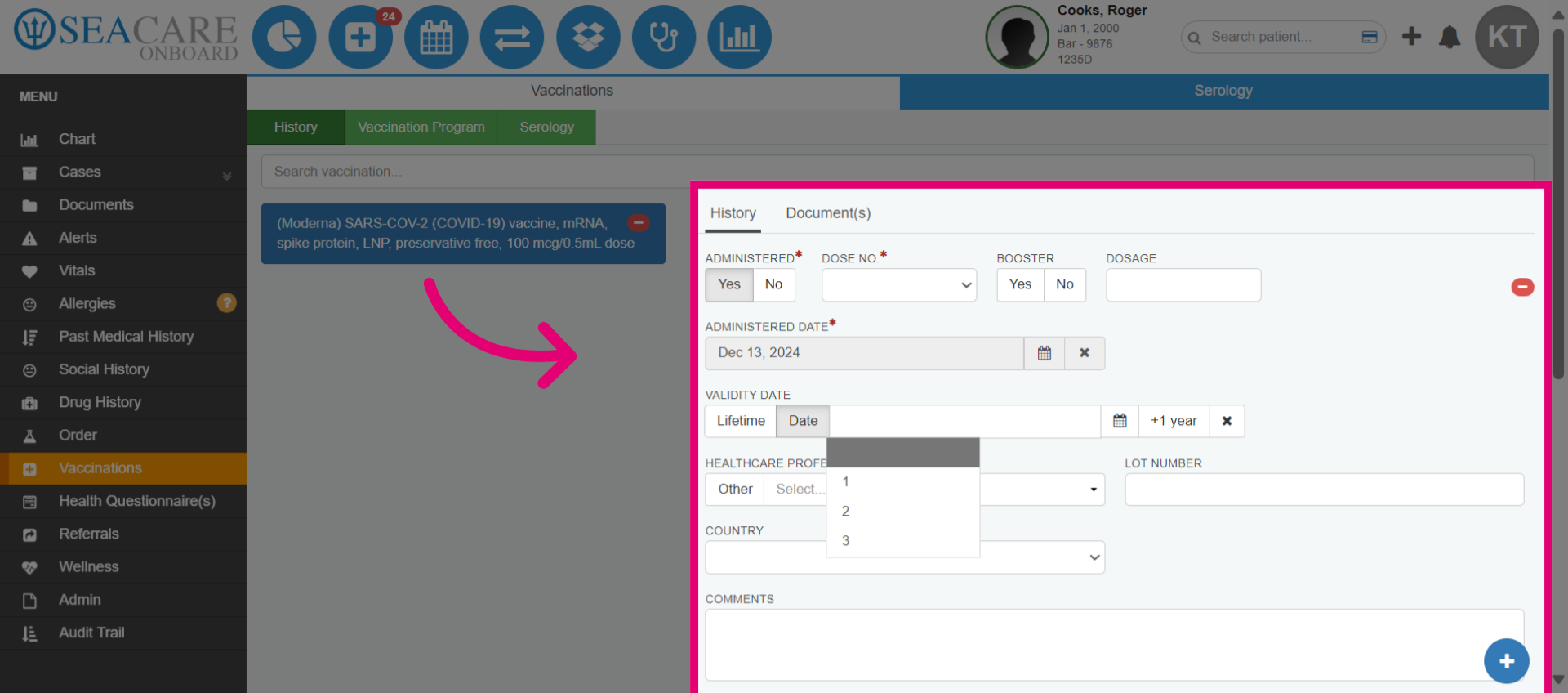
Task: Open the bar chart reports icon
Action: tap(739, 37)
